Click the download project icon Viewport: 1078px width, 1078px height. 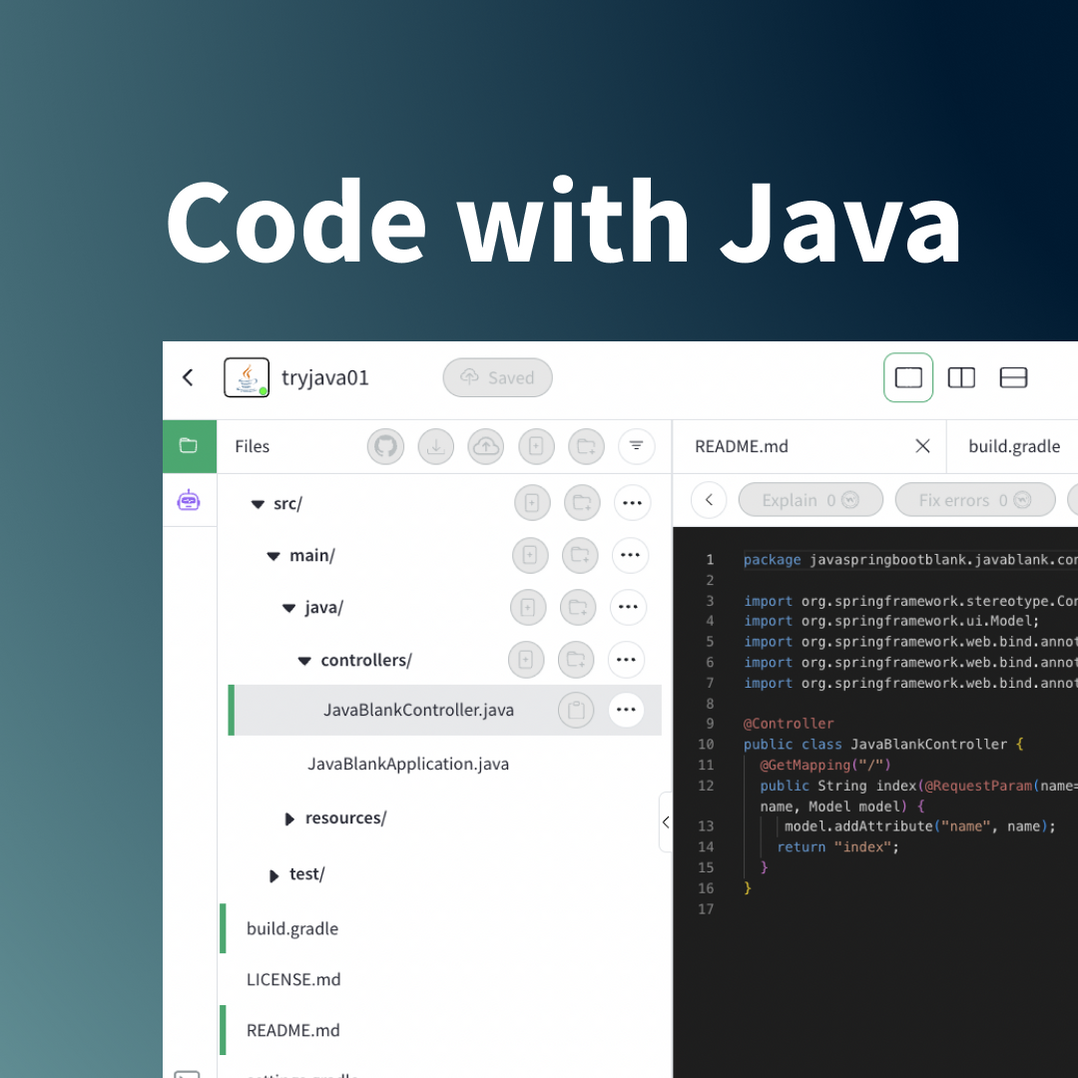(x=436, y=446)
